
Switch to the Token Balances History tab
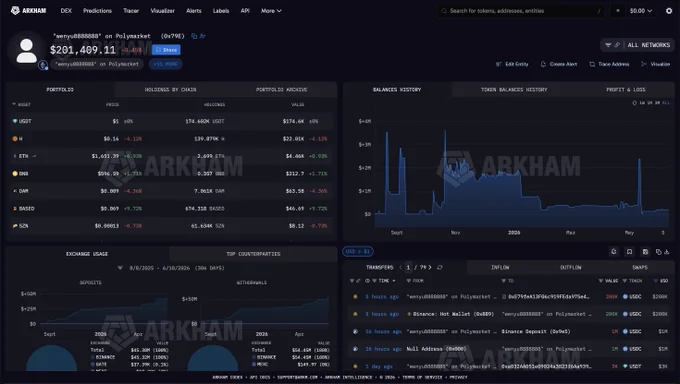(x=514, y=90)
